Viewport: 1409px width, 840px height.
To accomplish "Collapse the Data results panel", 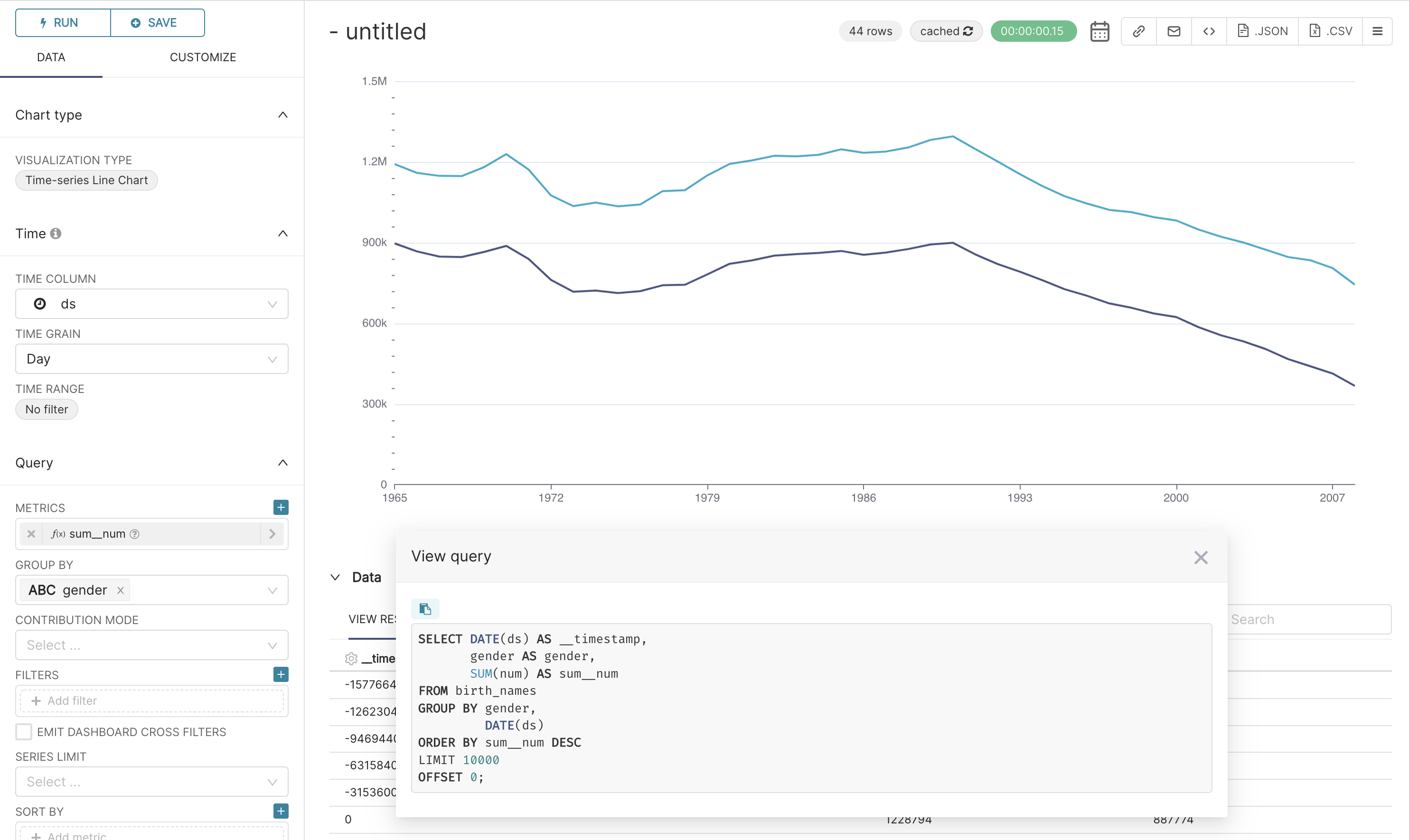I will pos(335,577).
